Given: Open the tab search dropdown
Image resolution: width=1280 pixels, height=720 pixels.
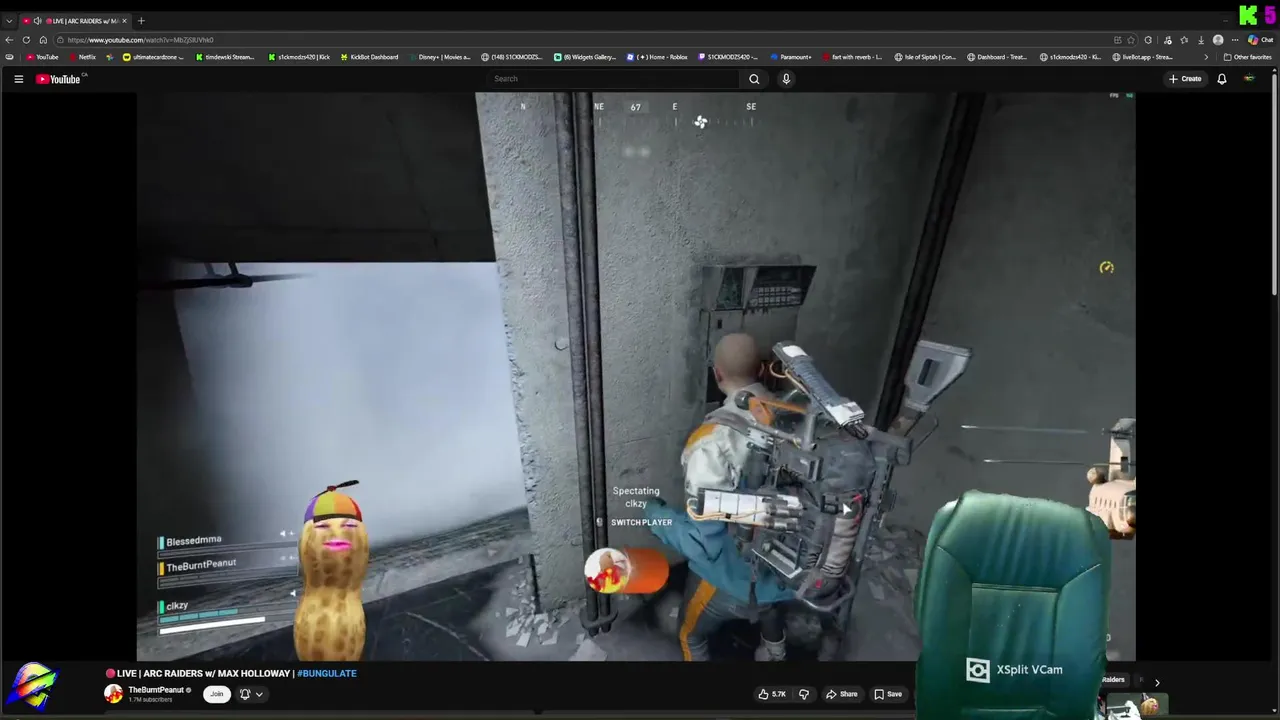Looking at the screenshot, I should coord(9,21).
